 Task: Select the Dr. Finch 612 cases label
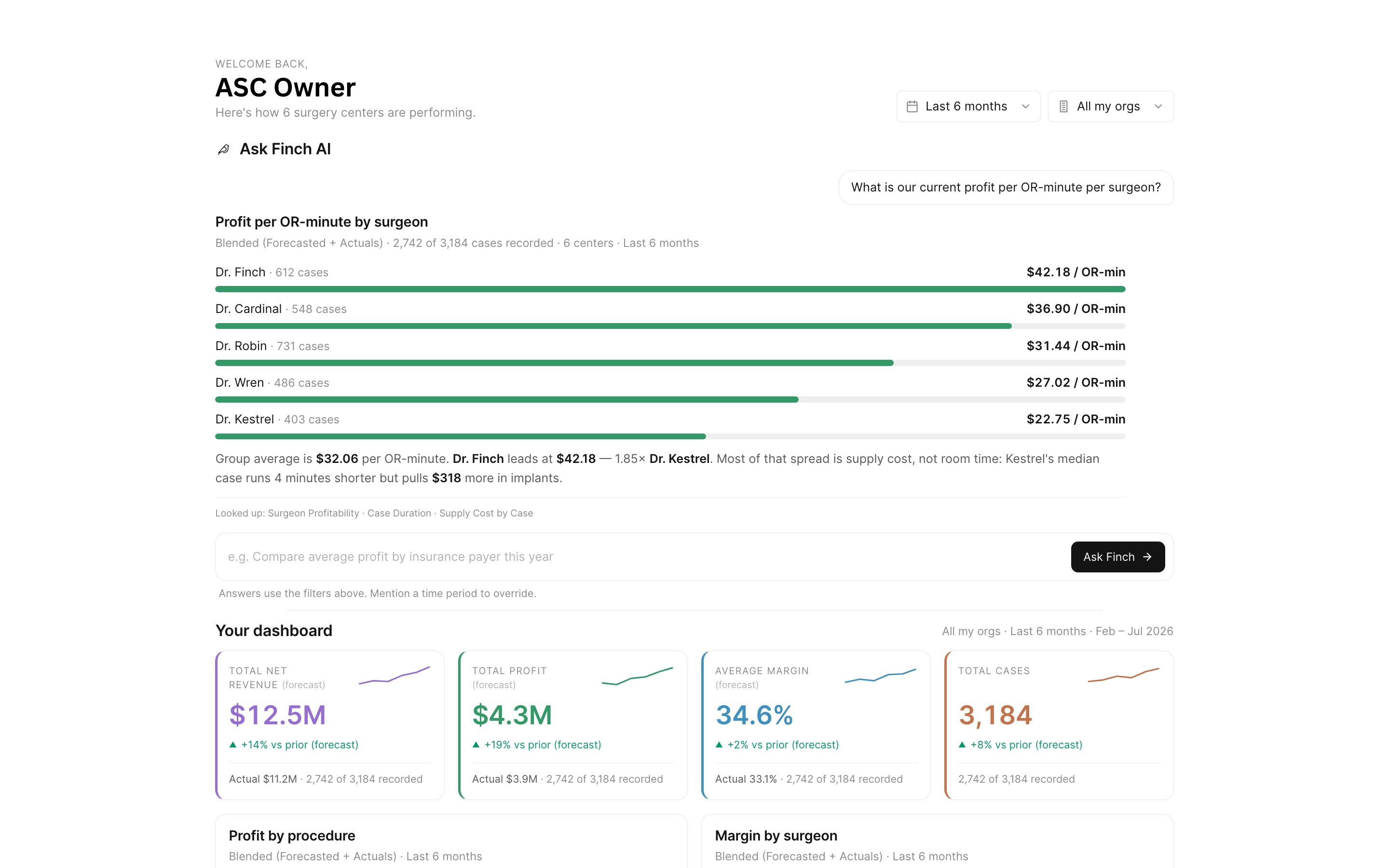pyautogui.click(x=272, y=272)
